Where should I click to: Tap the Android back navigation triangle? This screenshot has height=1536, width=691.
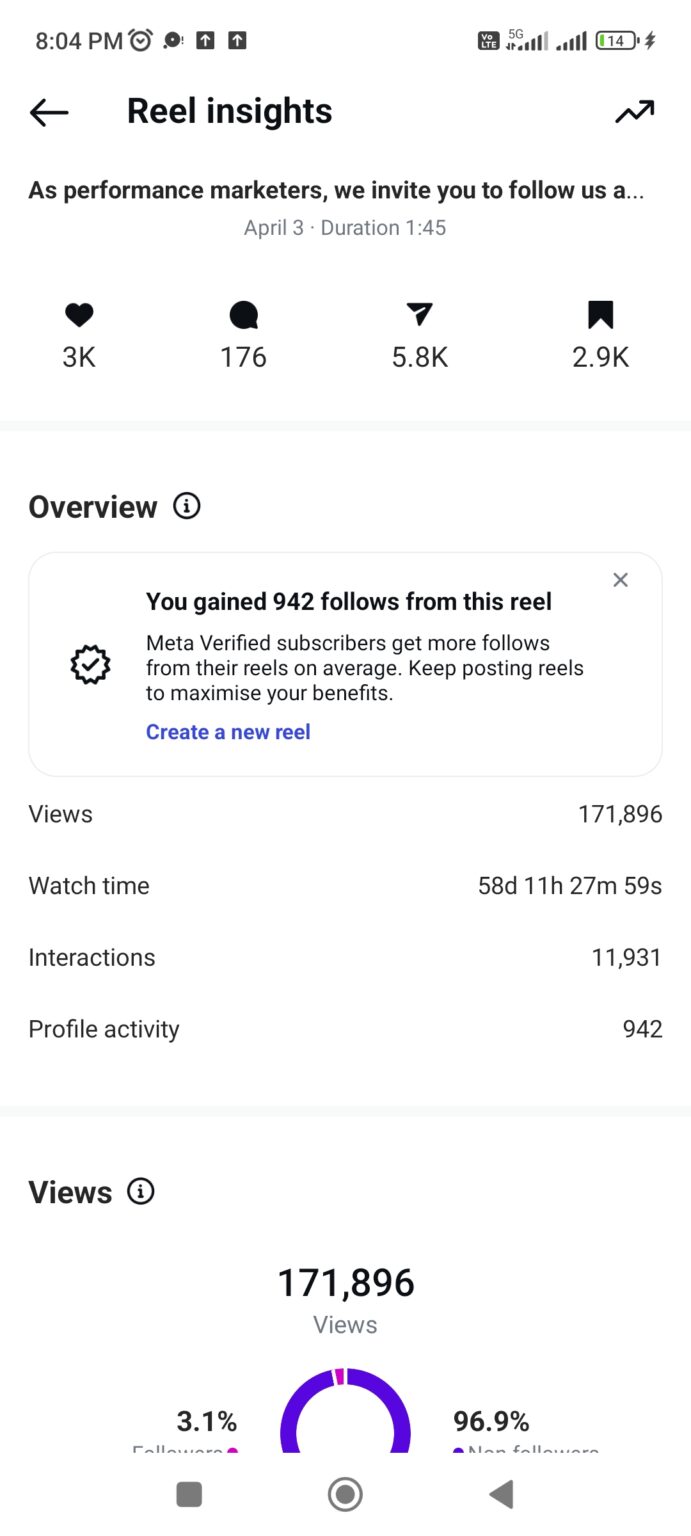[501, 1494]
